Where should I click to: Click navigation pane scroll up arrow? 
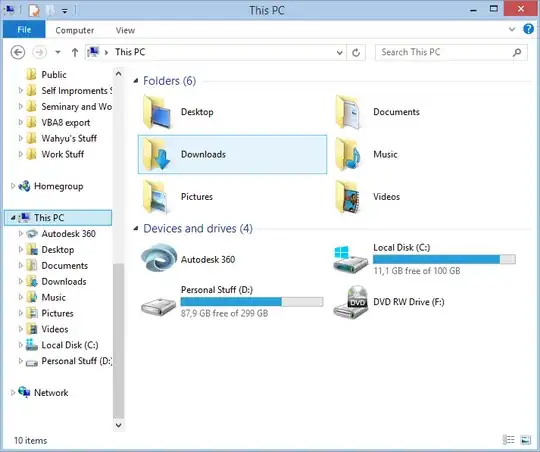pos(118,73)
